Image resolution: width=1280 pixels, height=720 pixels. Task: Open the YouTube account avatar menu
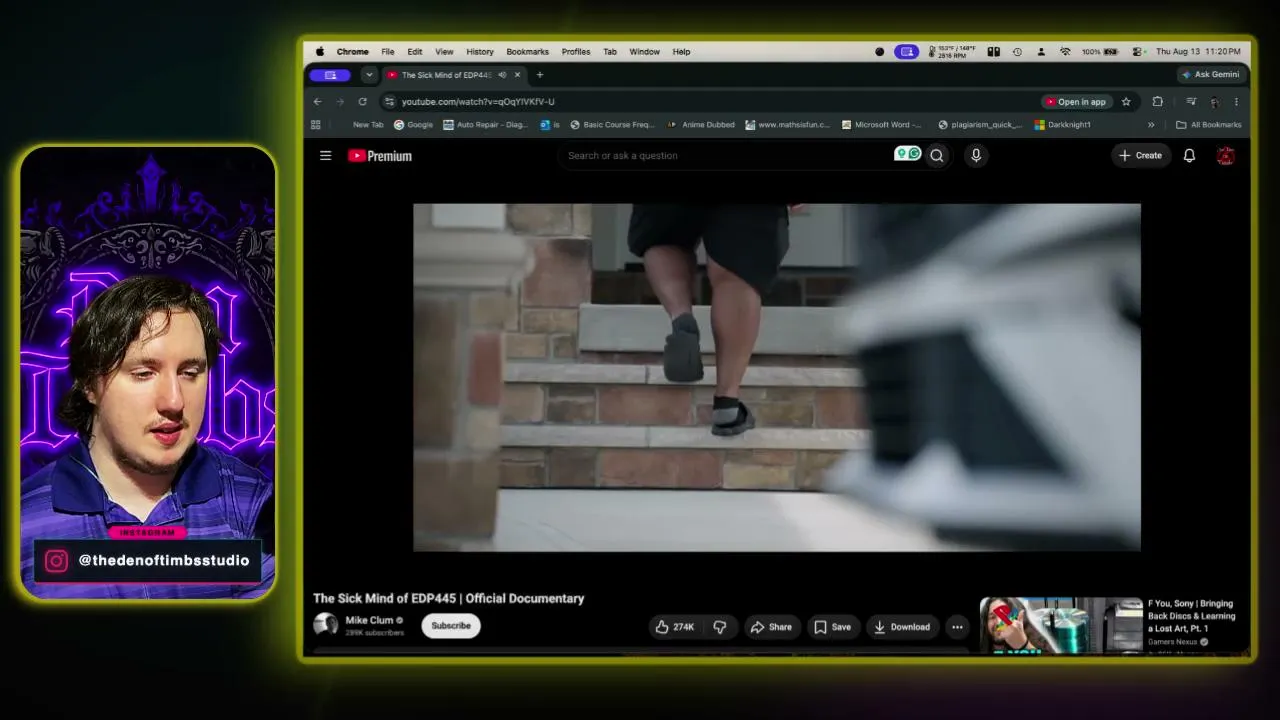[x=1226, y=155]
